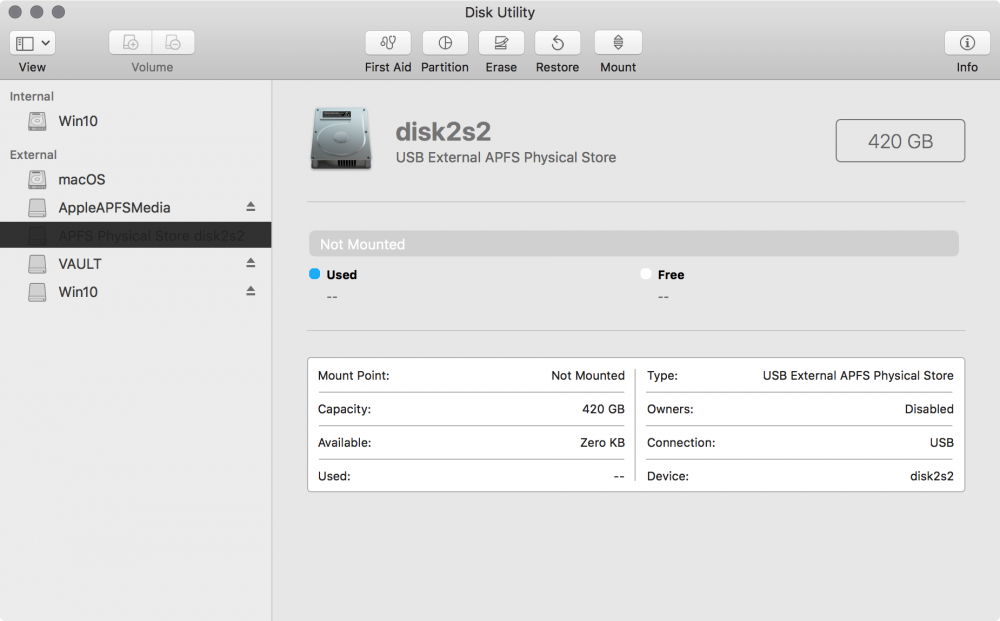1000x621 pixels.
Task: Click the disk2s2 hard drive image
Action: point(341,139)
